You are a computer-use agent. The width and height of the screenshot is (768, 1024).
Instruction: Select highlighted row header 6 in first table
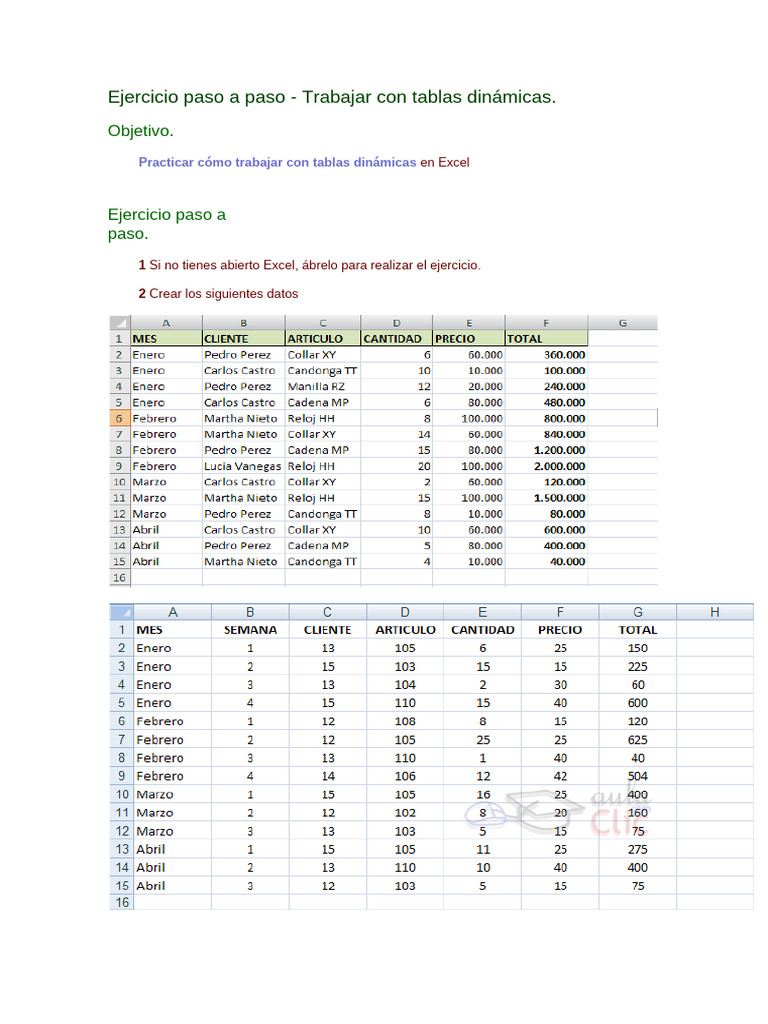tap(119, 418)
